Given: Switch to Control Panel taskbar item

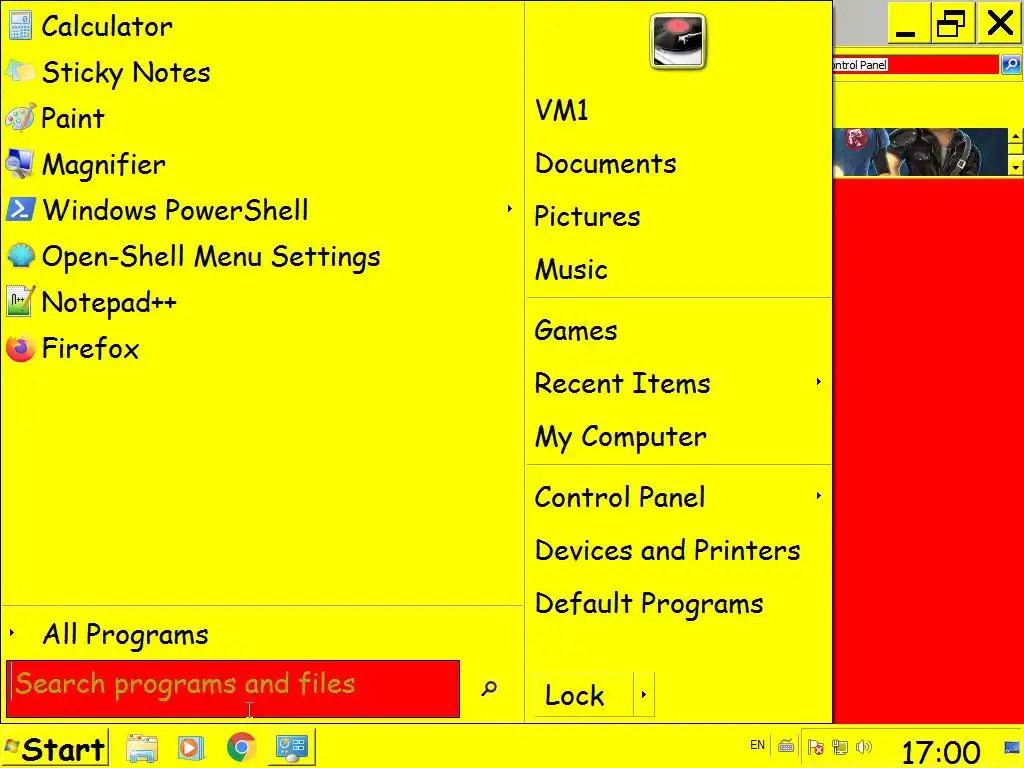Looking at the screenshot, I should [x=291, y=748].
